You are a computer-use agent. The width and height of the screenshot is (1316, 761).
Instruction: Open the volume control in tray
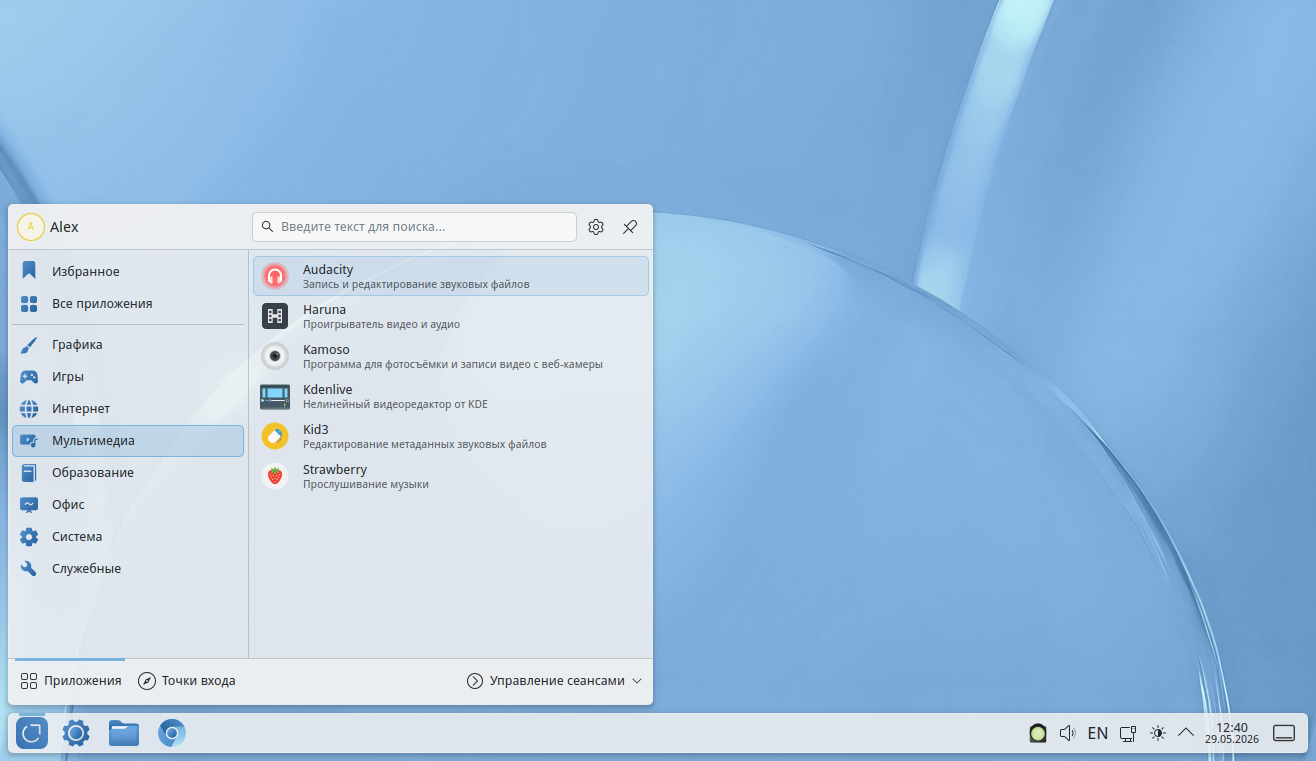(x=1067, y=733)
